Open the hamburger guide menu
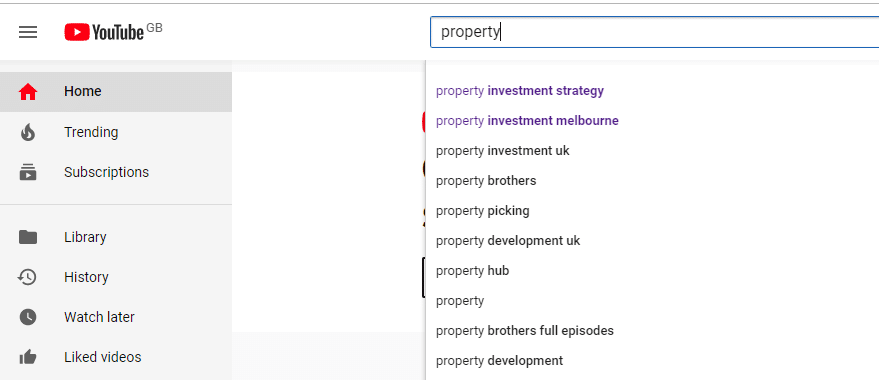879x380 pixels. (28, 32)
